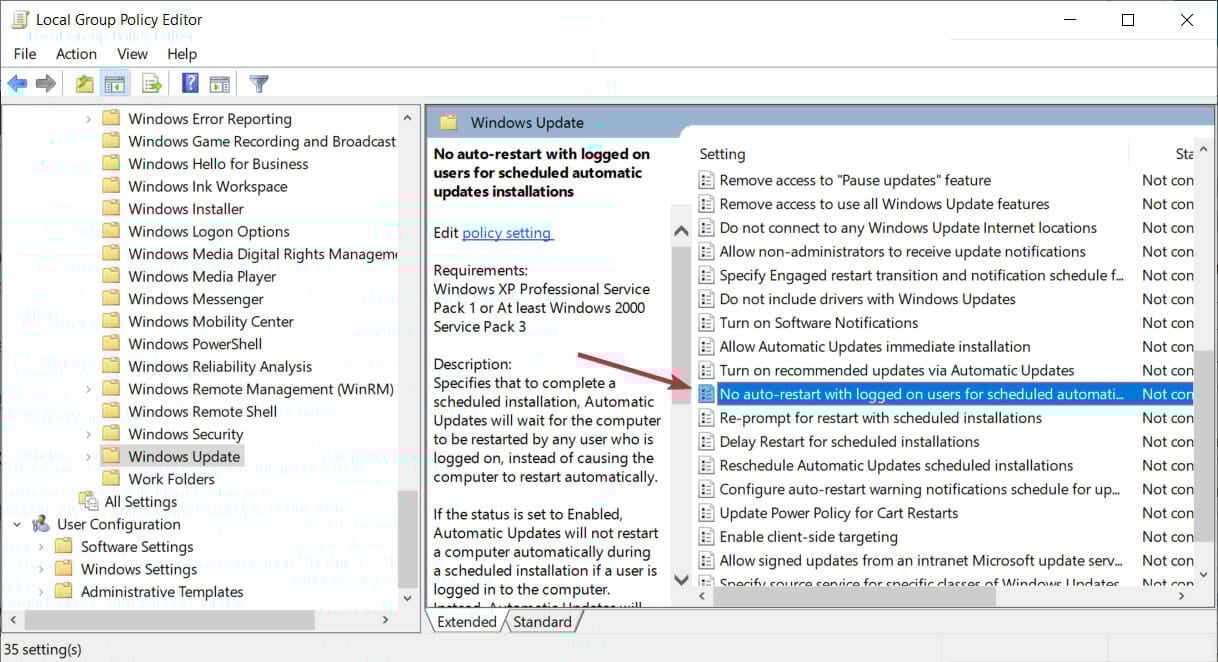Switch to the Standard tab
This screenshot has height=662, width=1218.
click(542, 621)
